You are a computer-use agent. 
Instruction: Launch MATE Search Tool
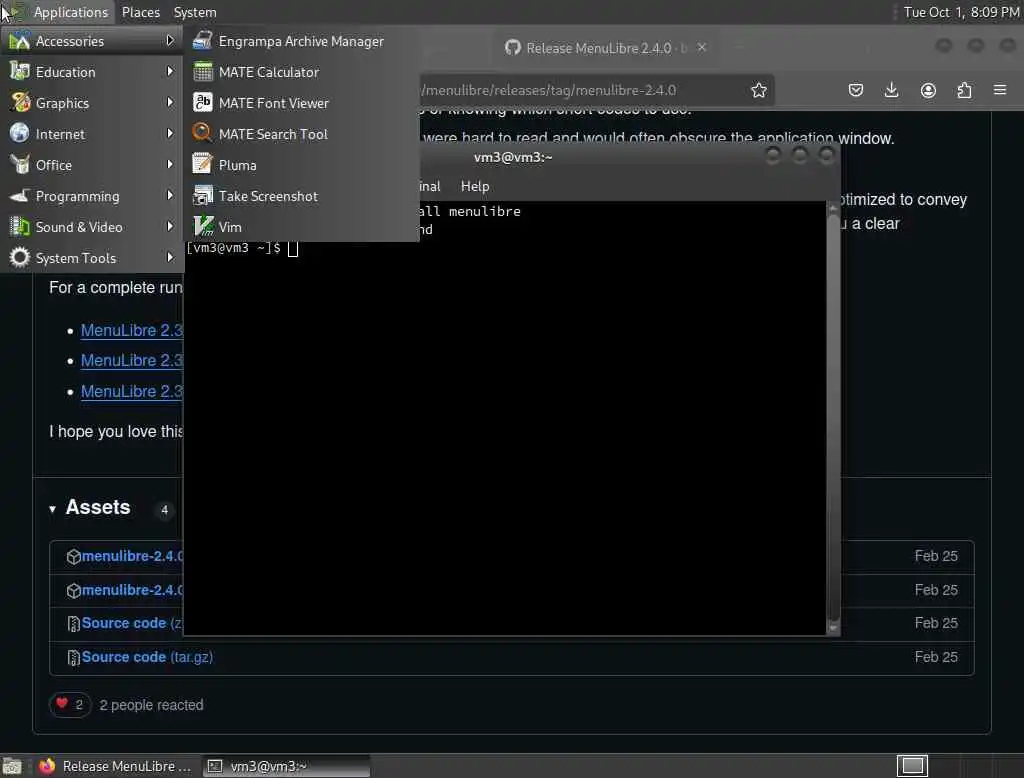301,134
